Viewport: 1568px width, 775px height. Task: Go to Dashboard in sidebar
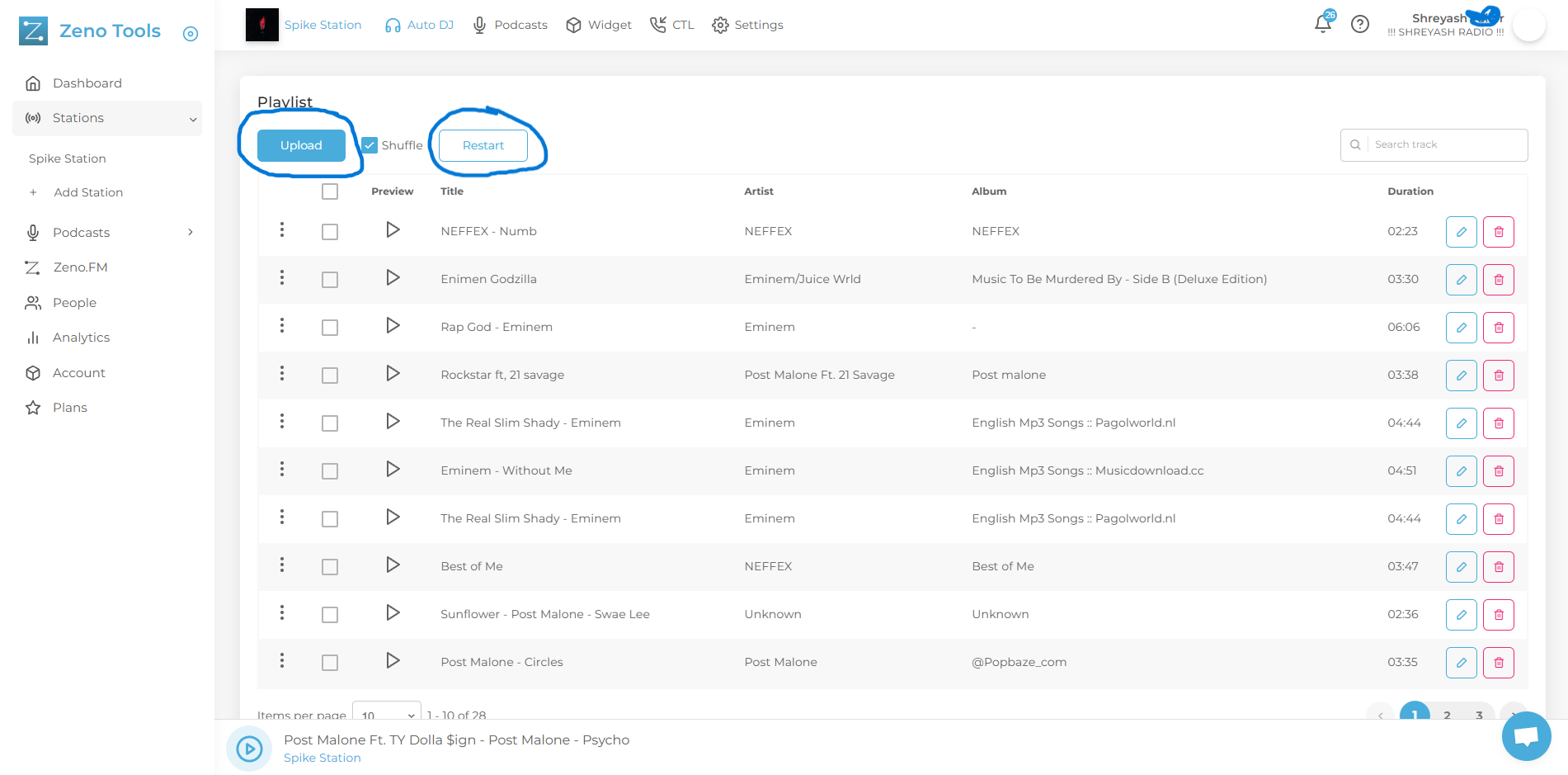[x=87, y=83]
